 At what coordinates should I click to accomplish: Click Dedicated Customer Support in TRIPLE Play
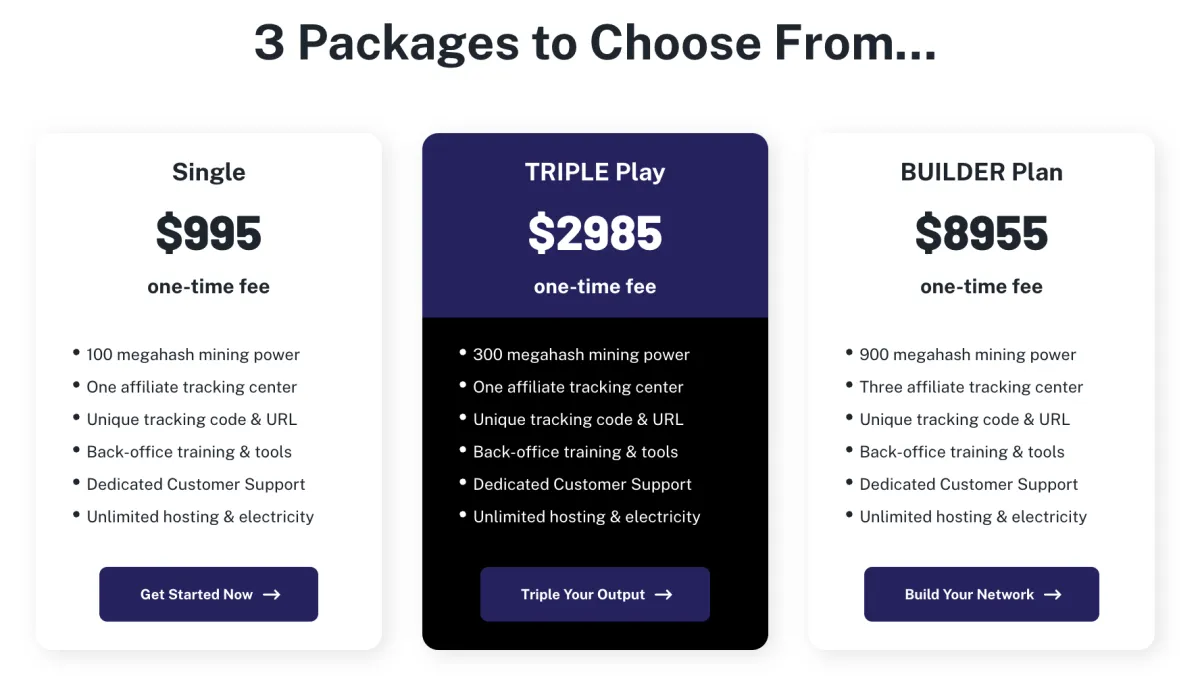582,484
